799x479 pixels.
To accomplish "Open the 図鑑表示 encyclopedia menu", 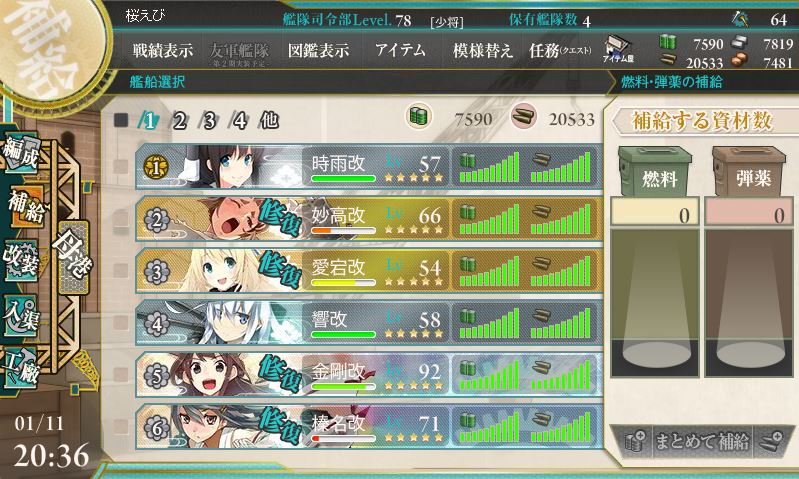I will [x=318, y=50].
